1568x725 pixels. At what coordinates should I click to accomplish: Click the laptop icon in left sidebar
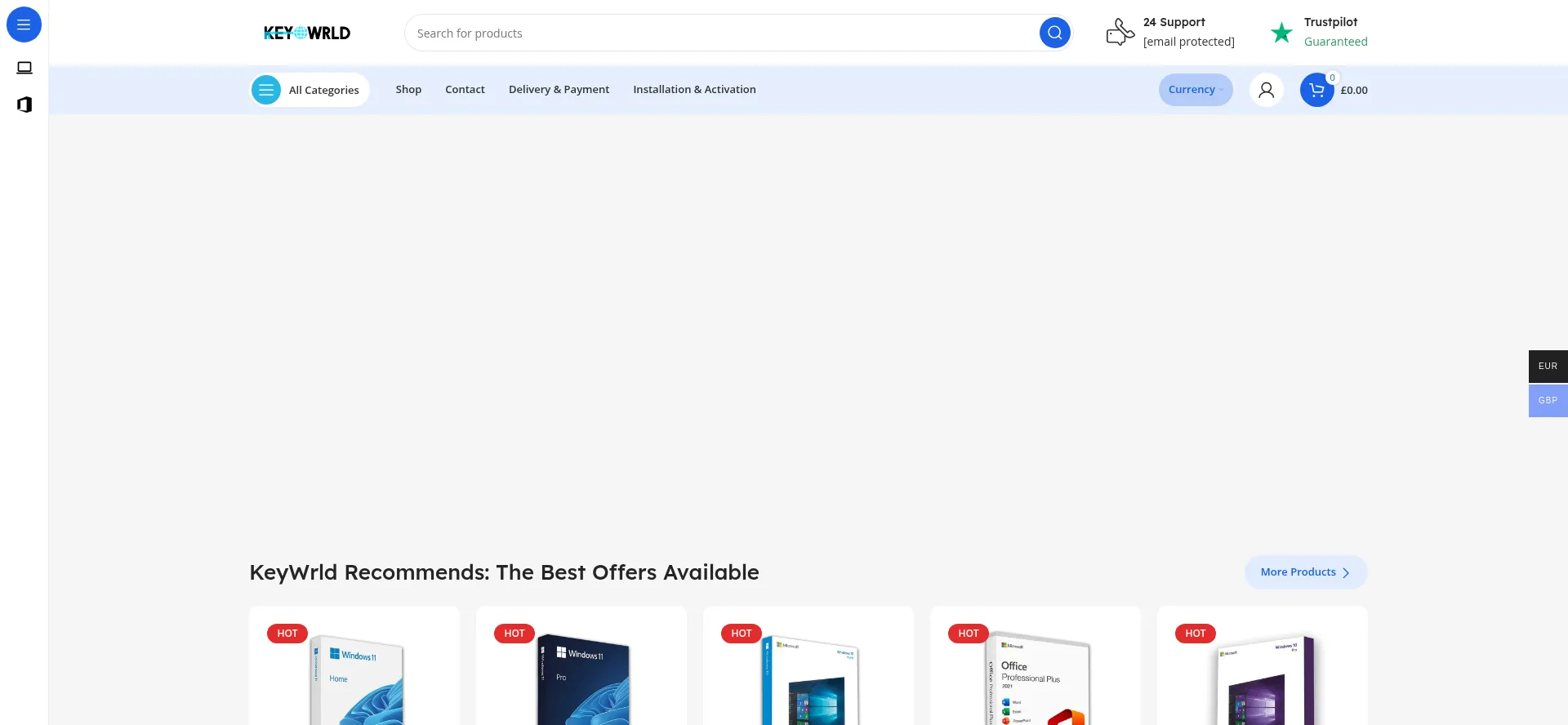coord(24,68)
